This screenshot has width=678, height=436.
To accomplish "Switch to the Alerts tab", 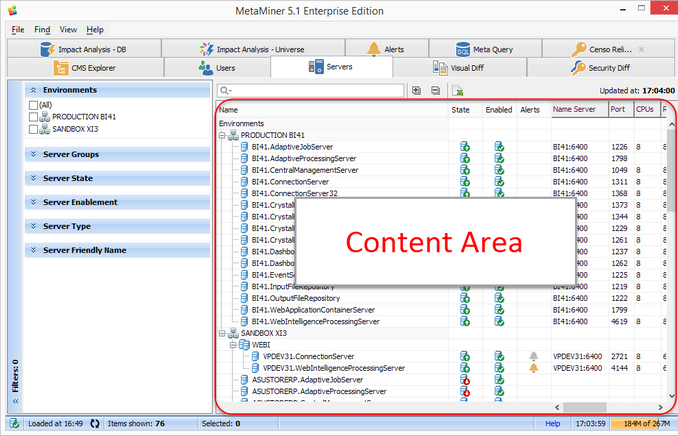I will click(387, 49).
